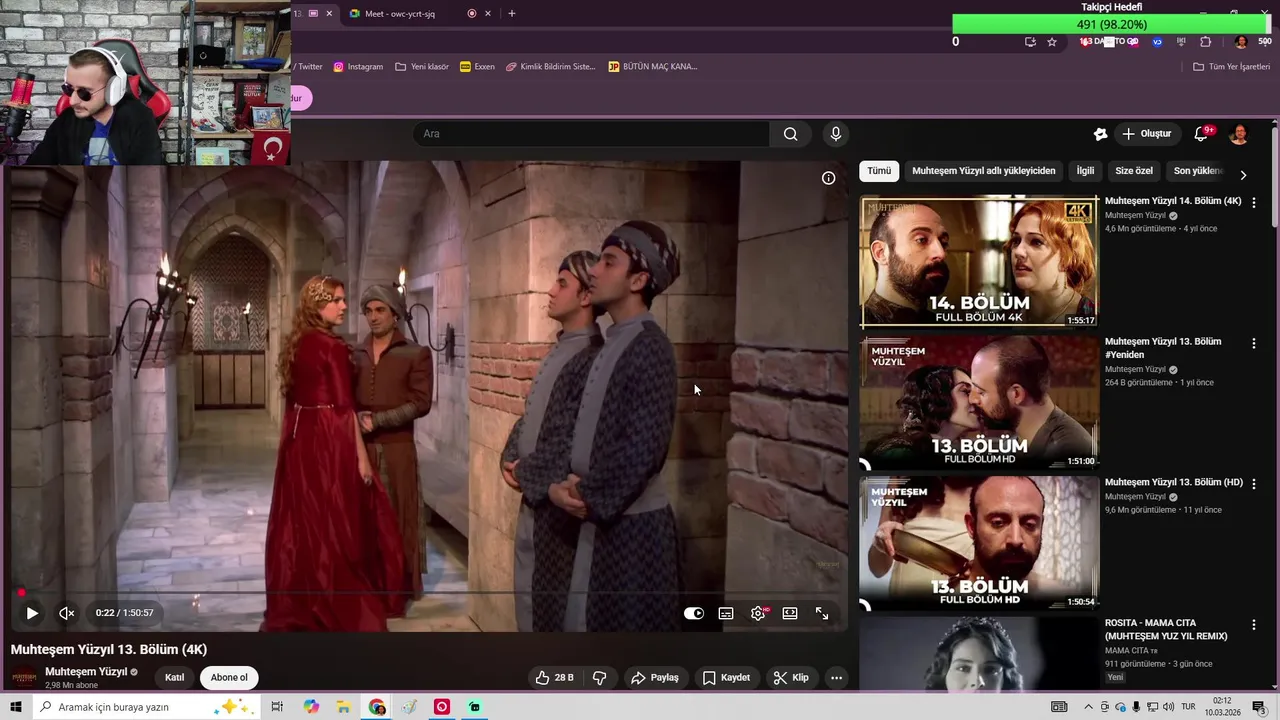Open the Instagram bookmark

358,67
